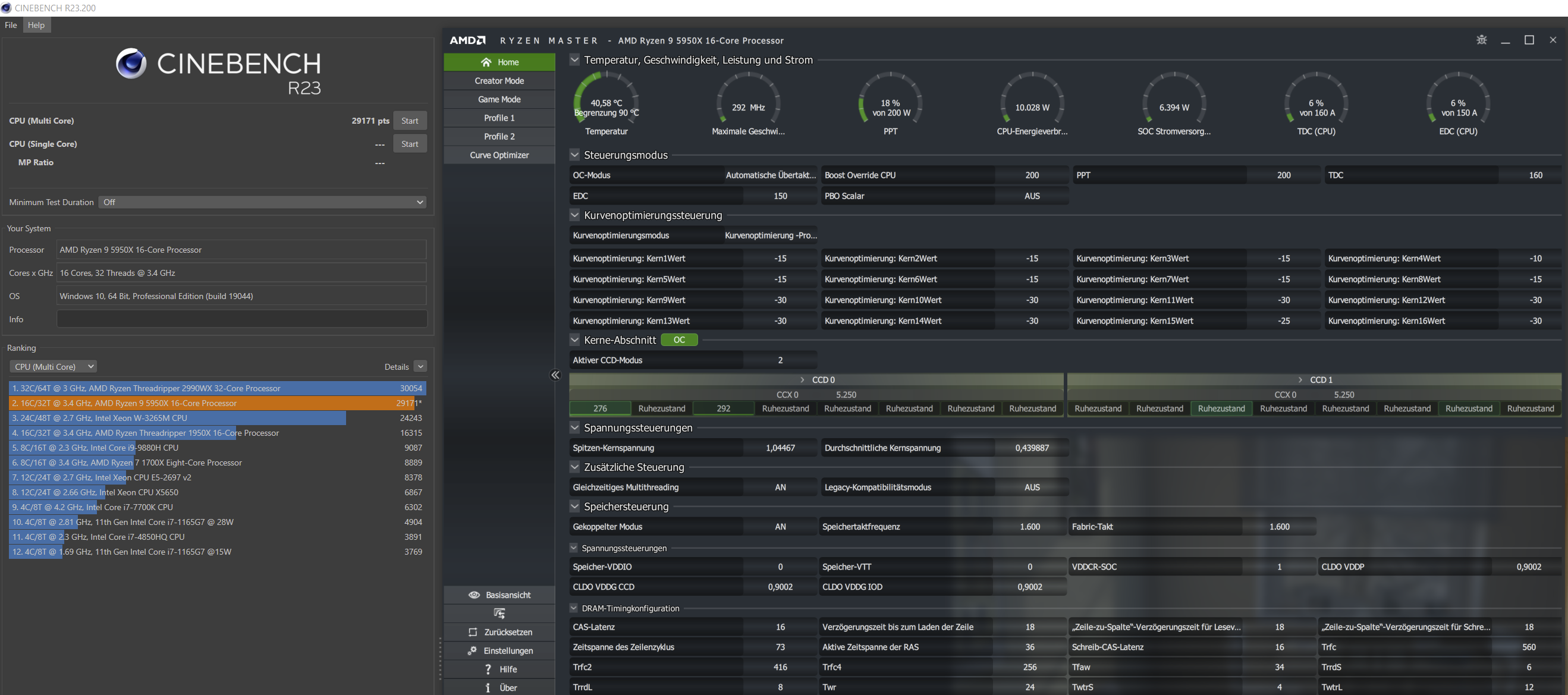The width and height of the screenshot is (1568, 695).
Task: Start the CPU Multi Core test
Action: (409, 121)
